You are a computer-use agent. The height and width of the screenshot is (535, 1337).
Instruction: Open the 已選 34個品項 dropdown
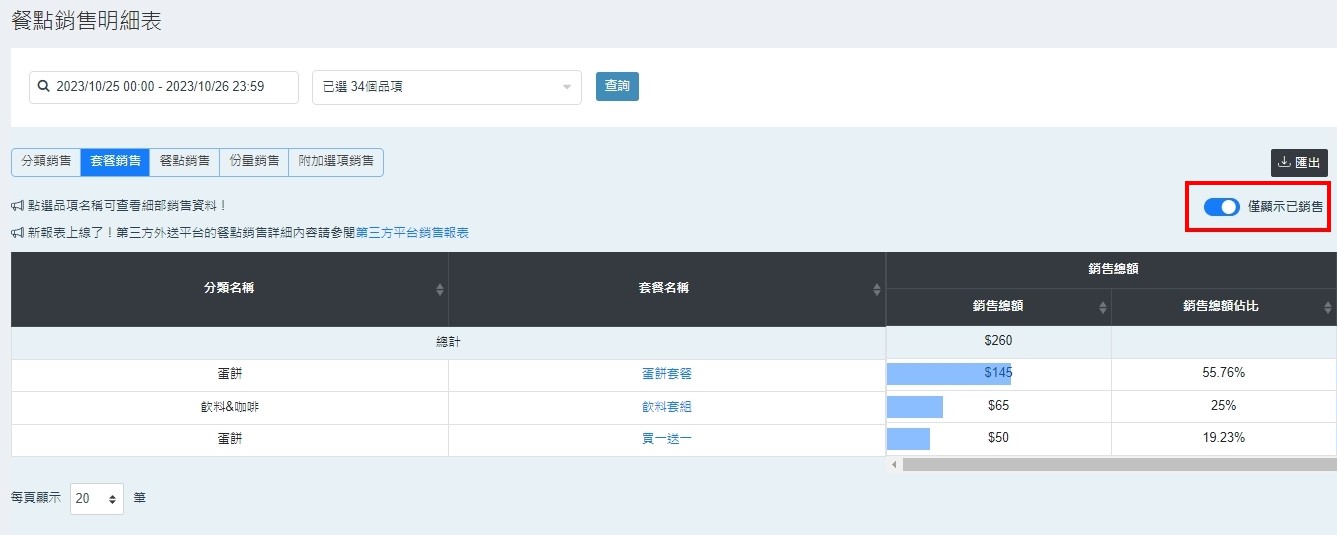pyautogui.click(x=446, y=87)
